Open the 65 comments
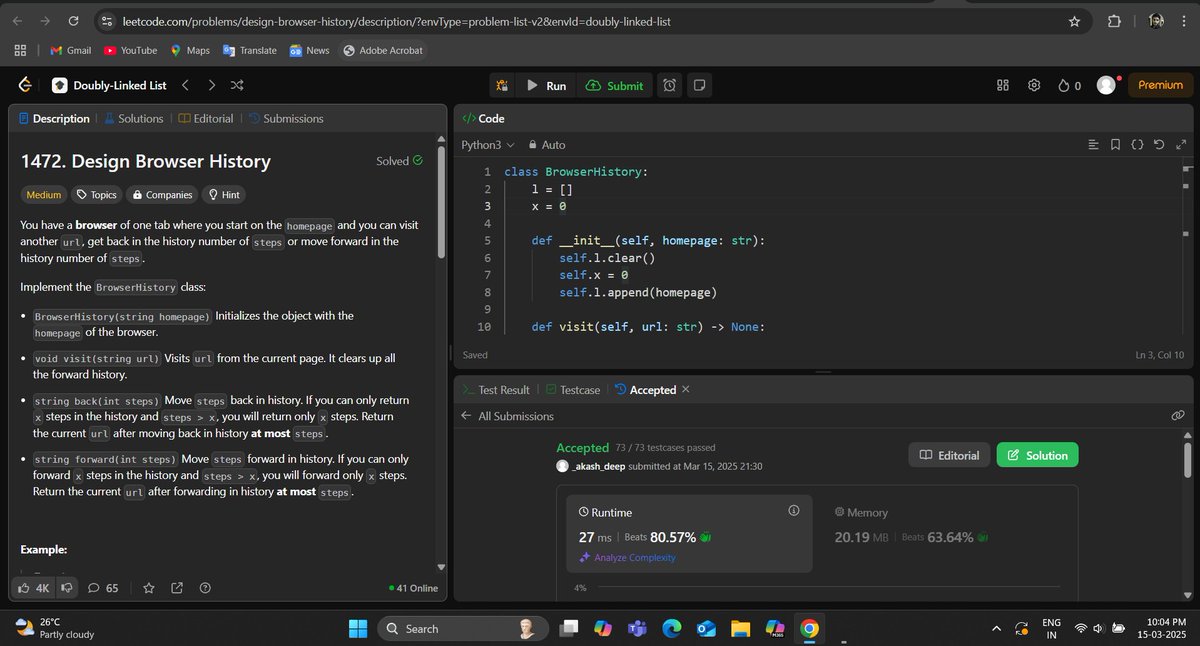Screen dimensions: 1200x646 point(104,588)
